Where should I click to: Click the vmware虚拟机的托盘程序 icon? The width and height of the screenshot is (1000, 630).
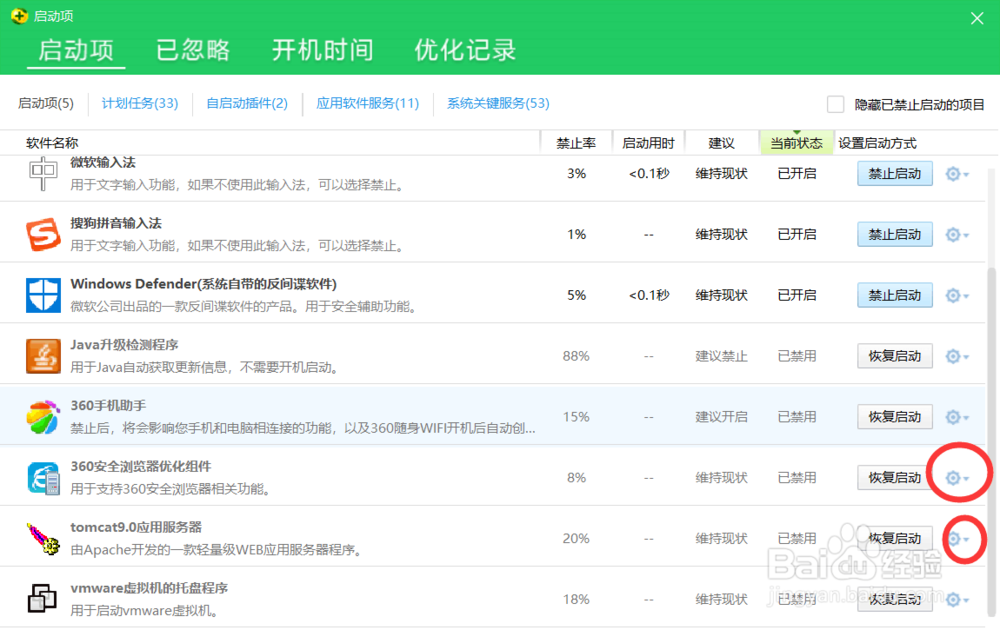pos(43,599)
